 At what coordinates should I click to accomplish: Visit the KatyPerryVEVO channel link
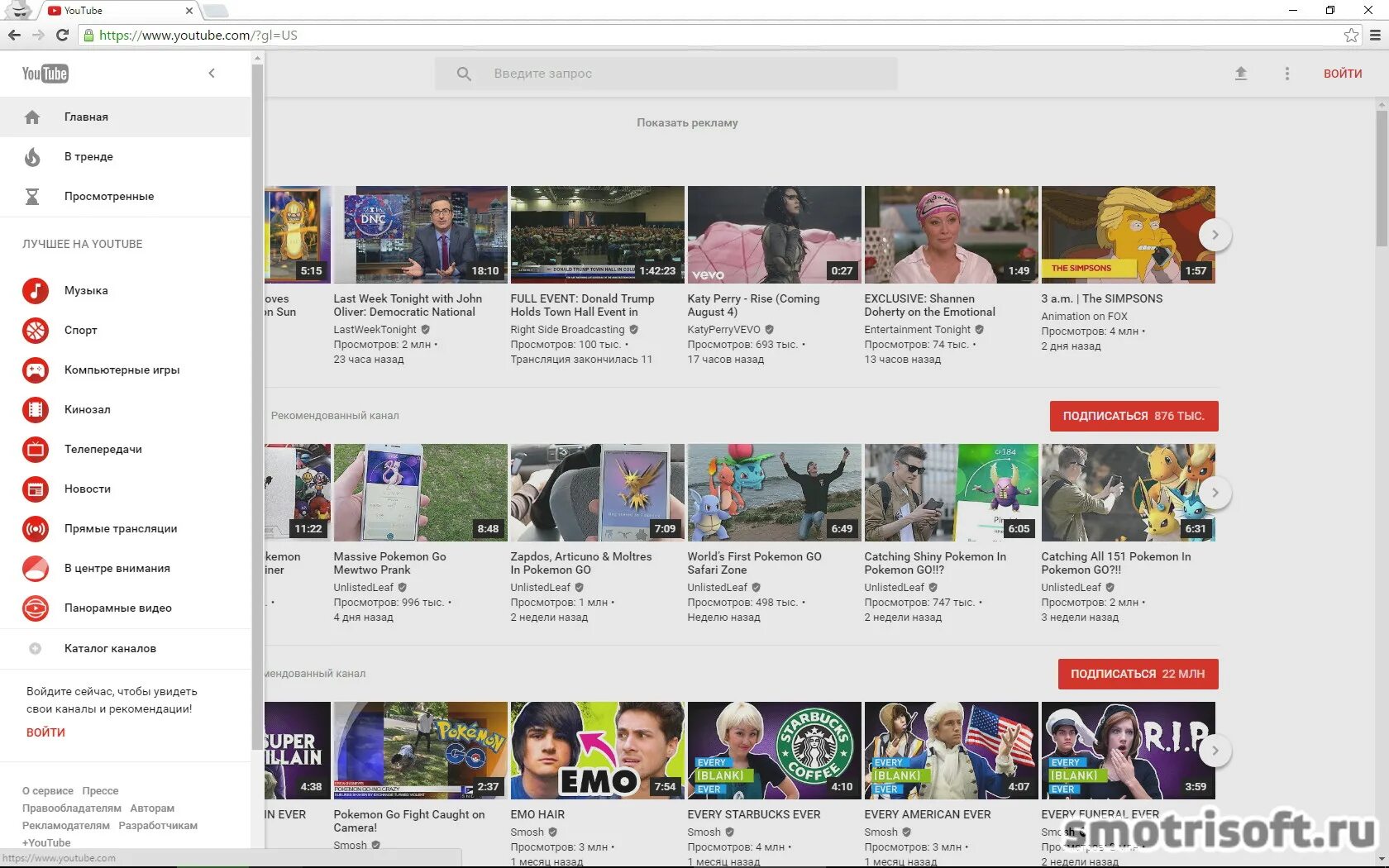(x=724, y=329)
